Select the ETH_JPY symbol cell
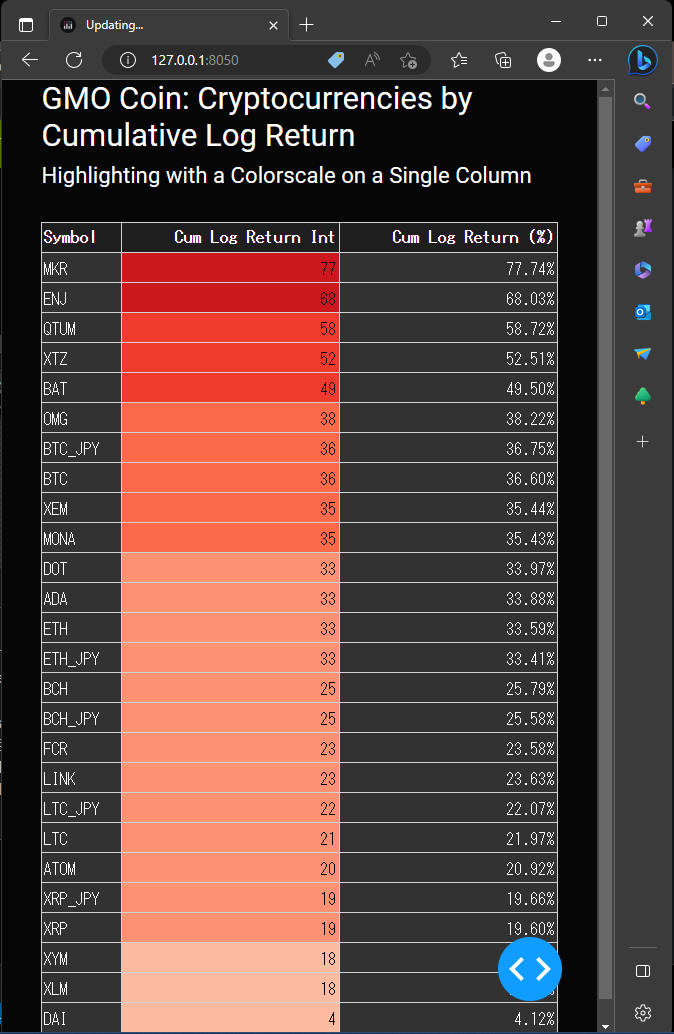 click(81, 658)
